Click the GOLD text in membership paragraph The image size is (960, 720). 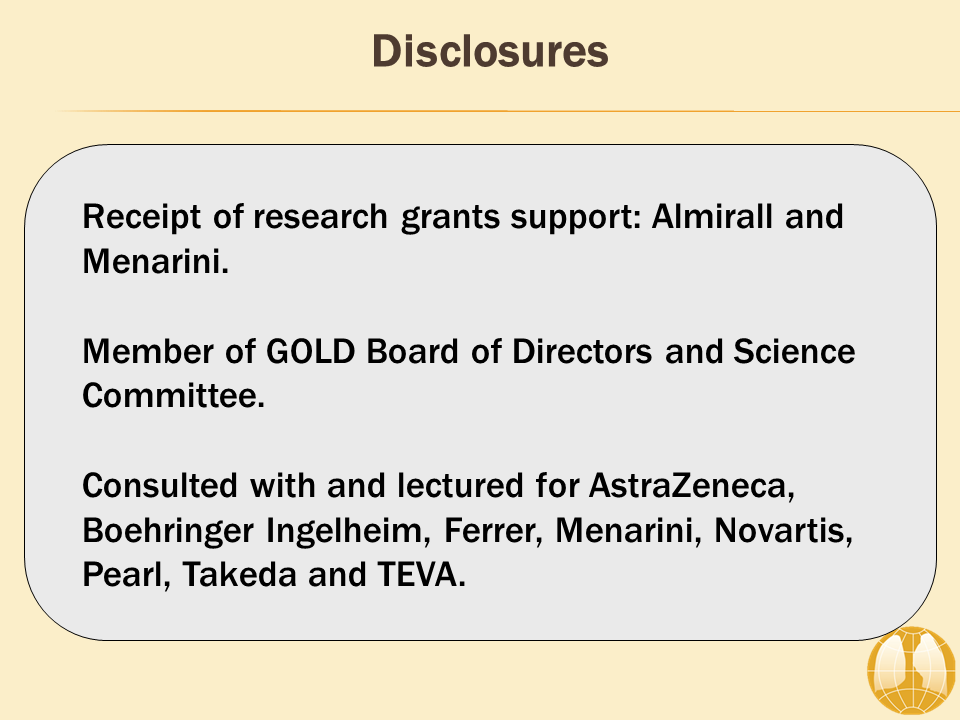(x=310, y=351)
